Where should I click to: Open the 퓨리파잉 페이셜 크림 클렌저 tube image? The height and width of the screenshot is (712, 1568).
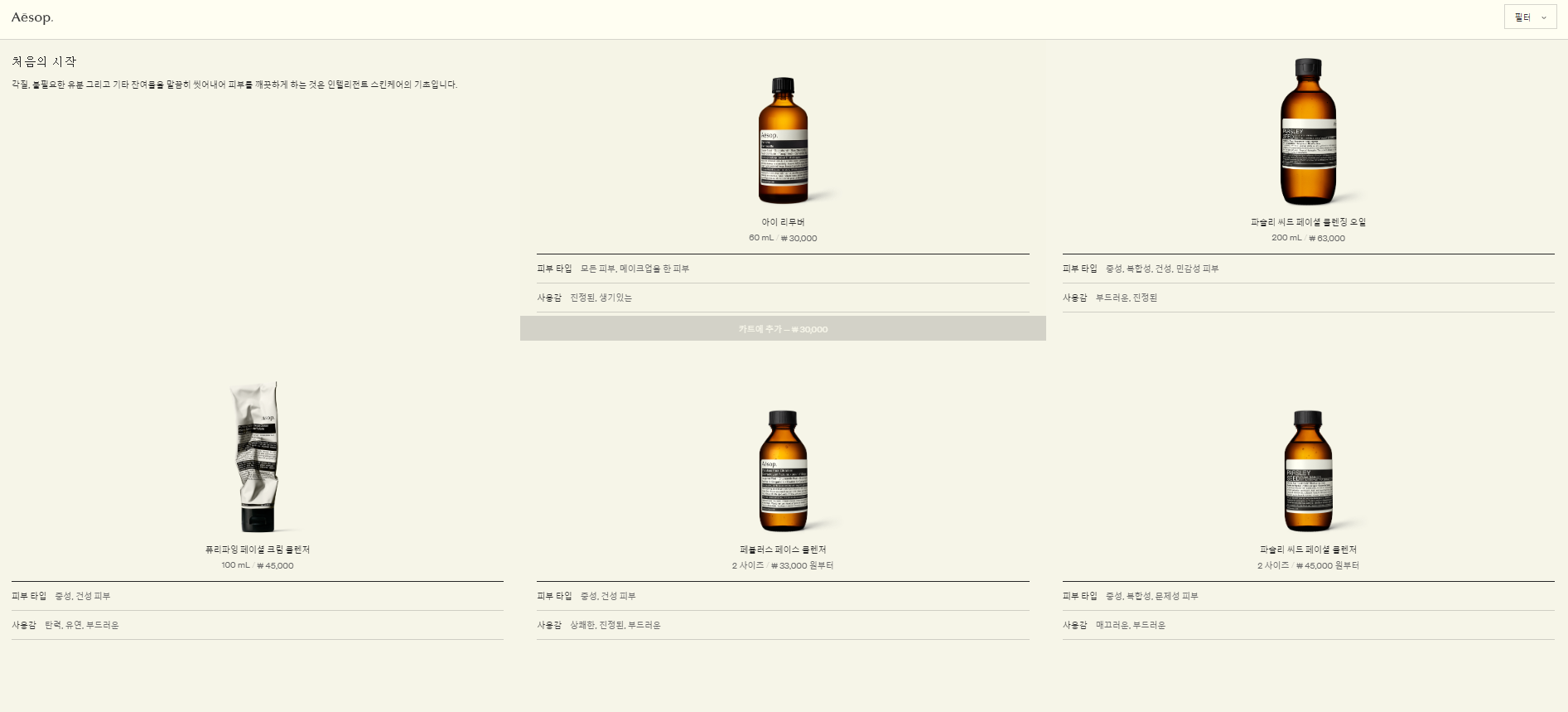(x=257, y=456)
